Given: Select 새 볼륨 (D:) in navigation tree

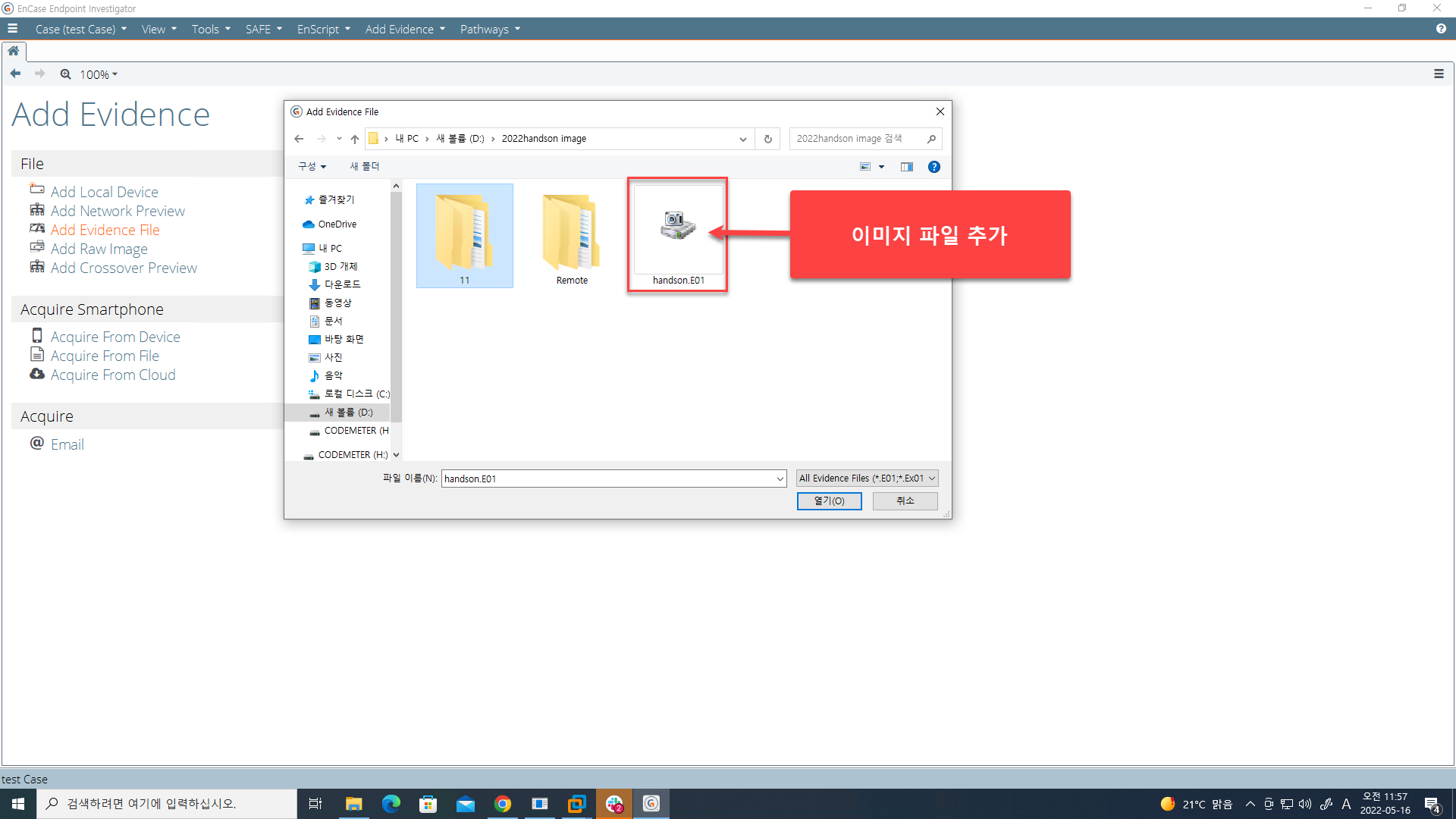Looking at the screenshot, I should coord(347,413).
